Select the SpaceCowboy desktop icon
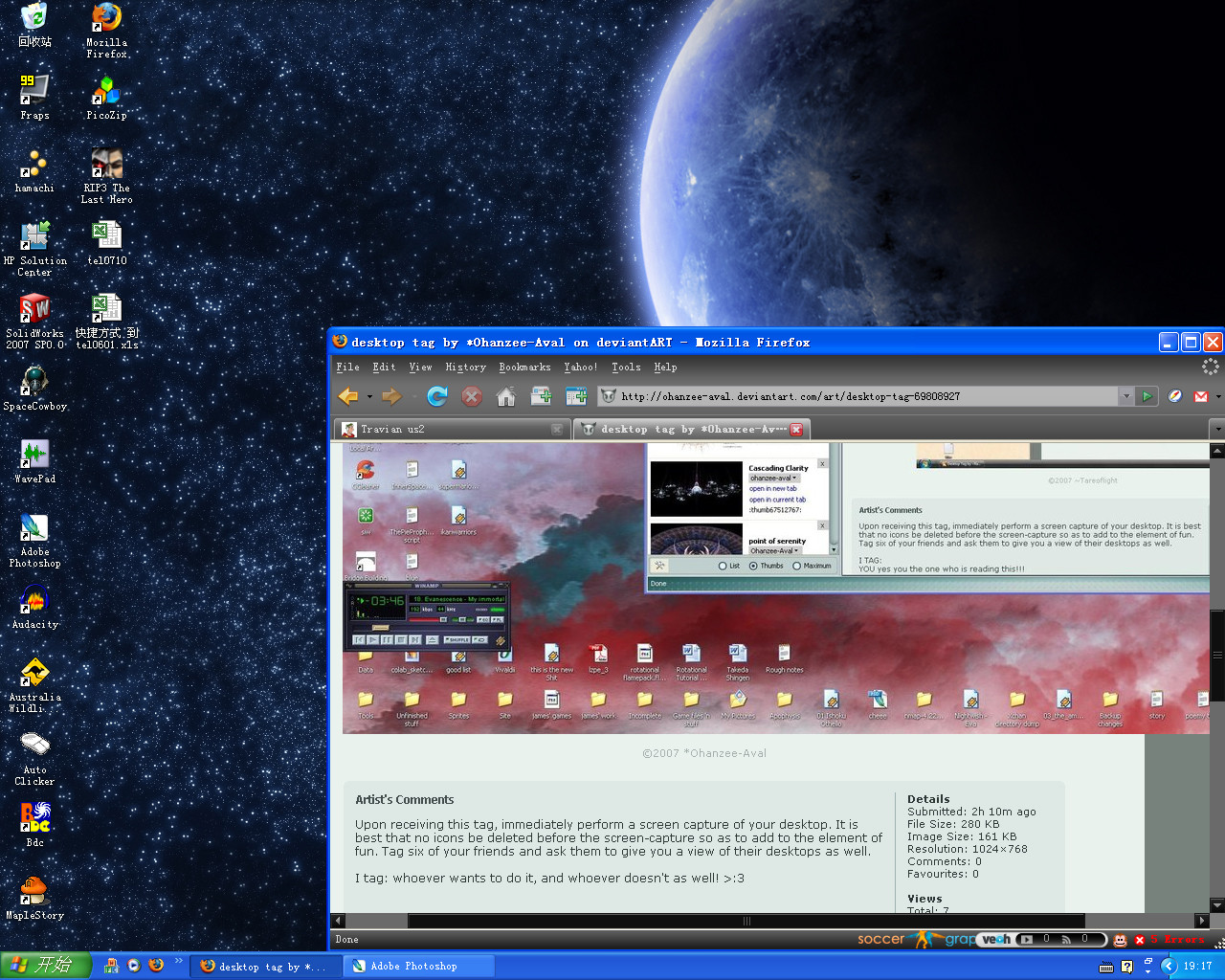Image resolution: width=1225 pixels, height=980 pixels. [x=34, y=389]
